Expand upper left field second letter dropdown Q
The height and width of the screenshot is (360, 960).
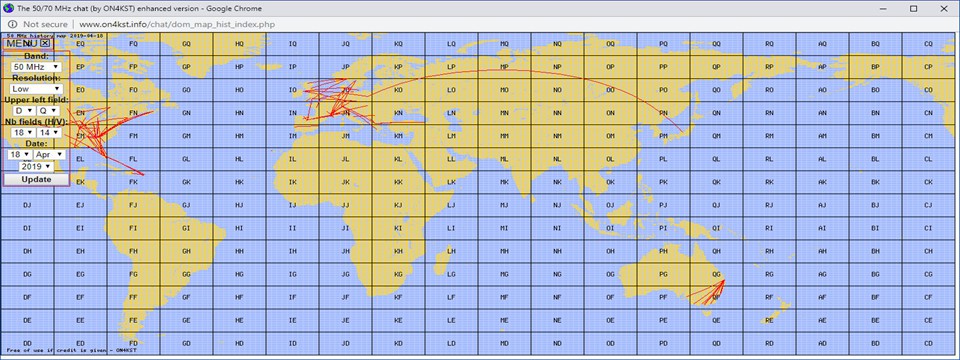pos(48,111)
